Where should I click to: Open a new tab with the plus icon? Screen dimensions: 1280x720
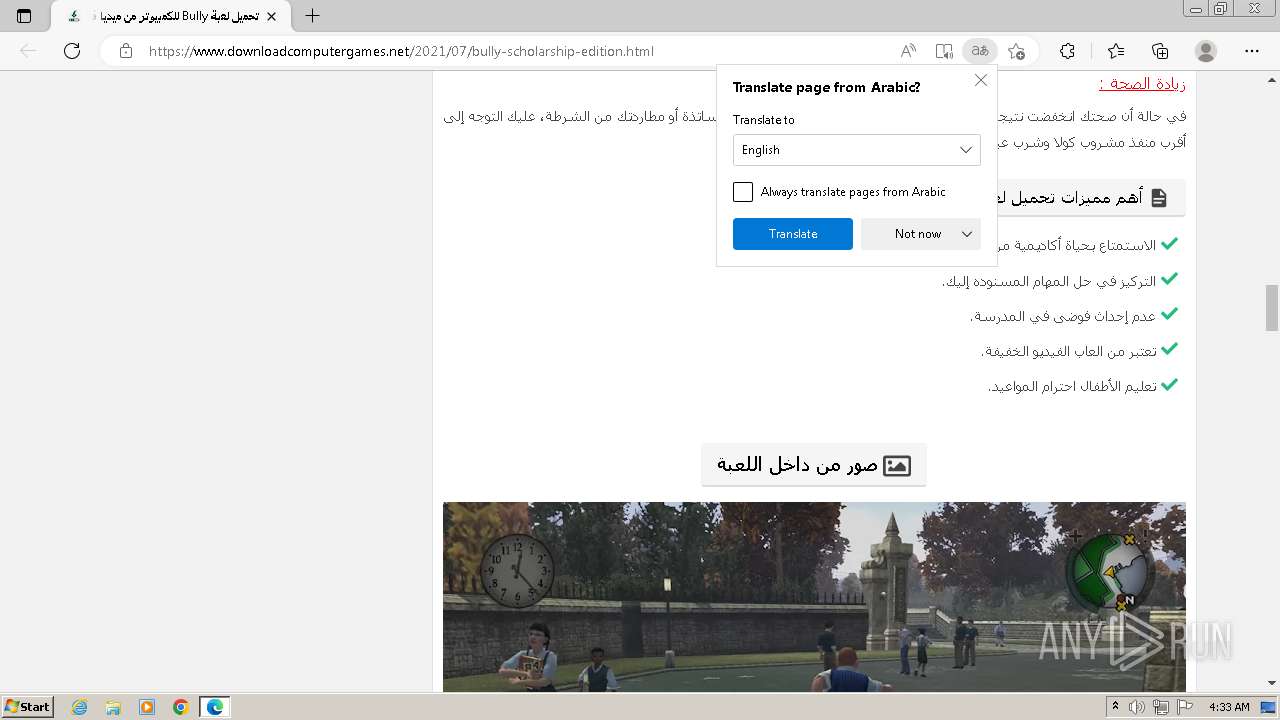pos(313,16)
